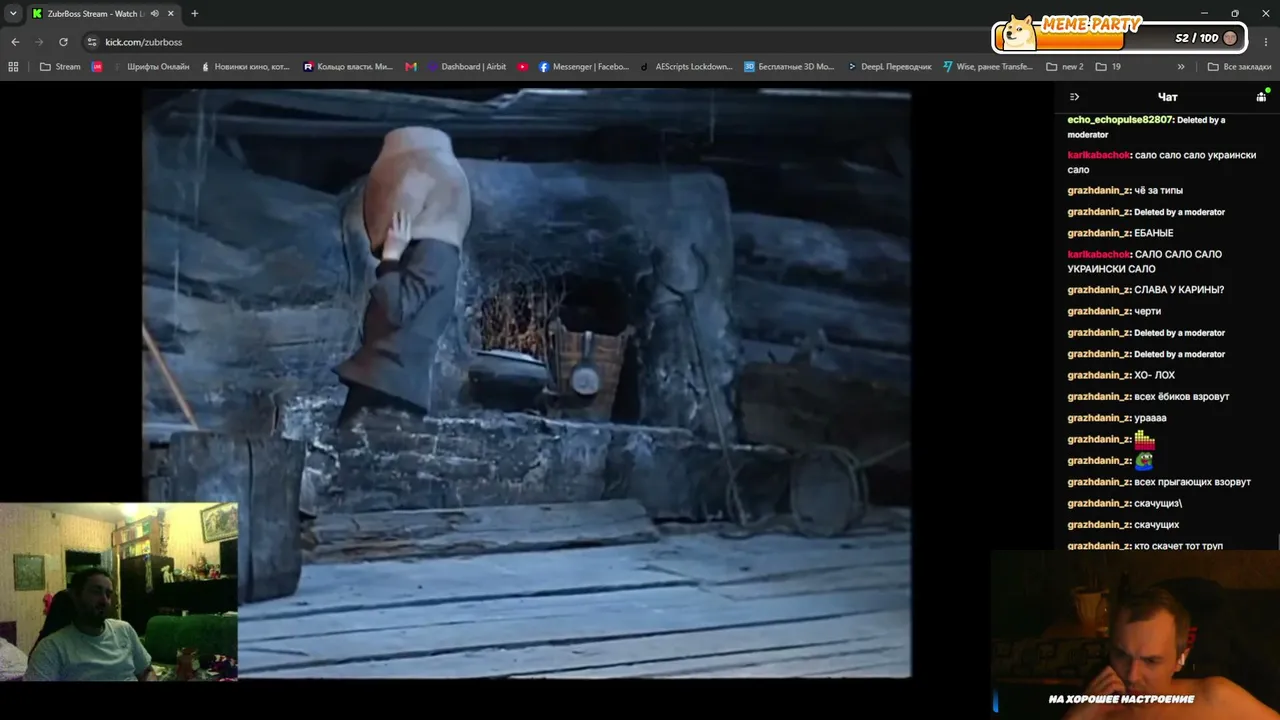
Task: Go forward to the next page
Action: point(39,42)
